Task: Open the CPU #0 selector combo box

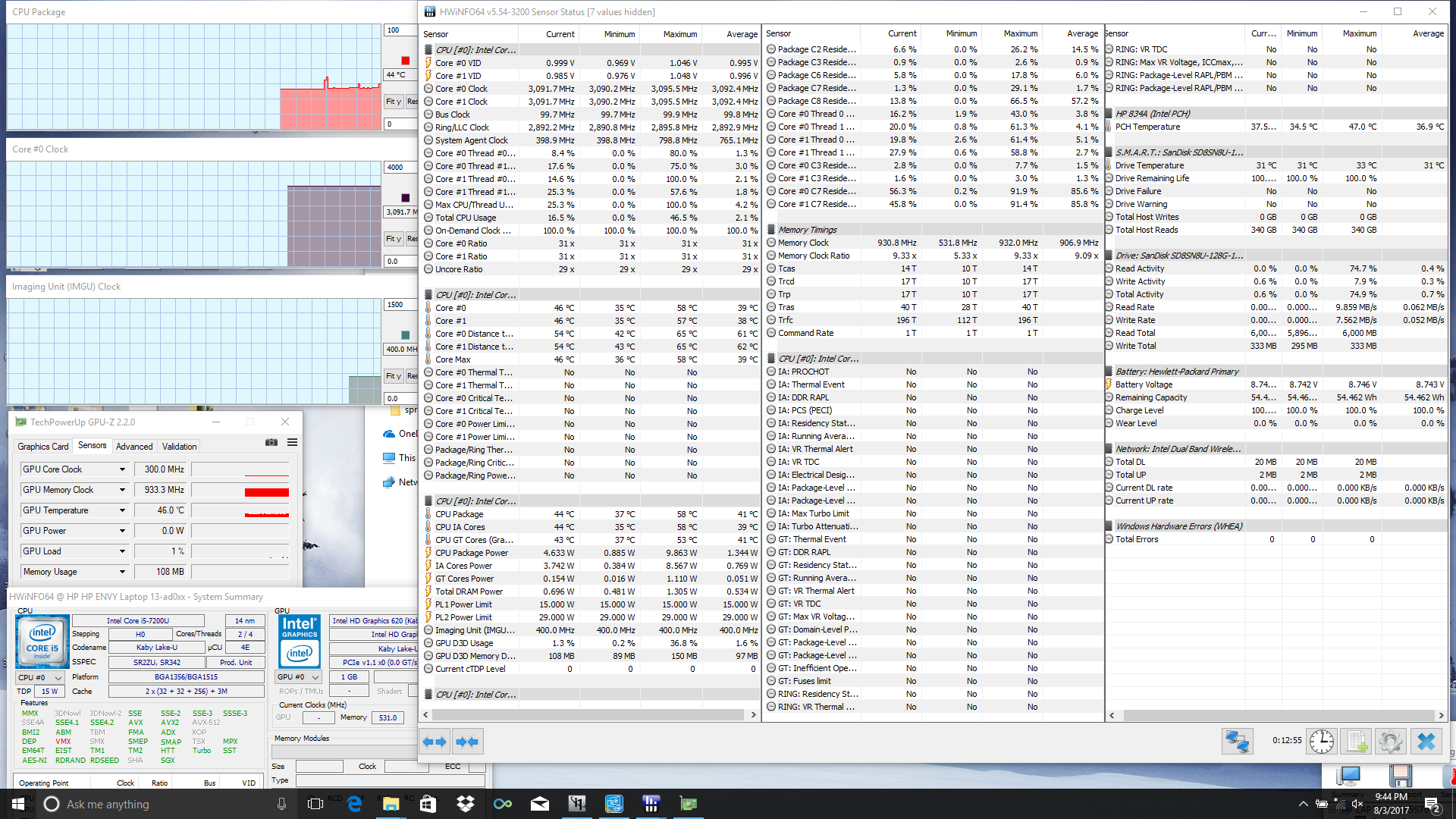Action: pyautogui.click(x=40, y=677)
